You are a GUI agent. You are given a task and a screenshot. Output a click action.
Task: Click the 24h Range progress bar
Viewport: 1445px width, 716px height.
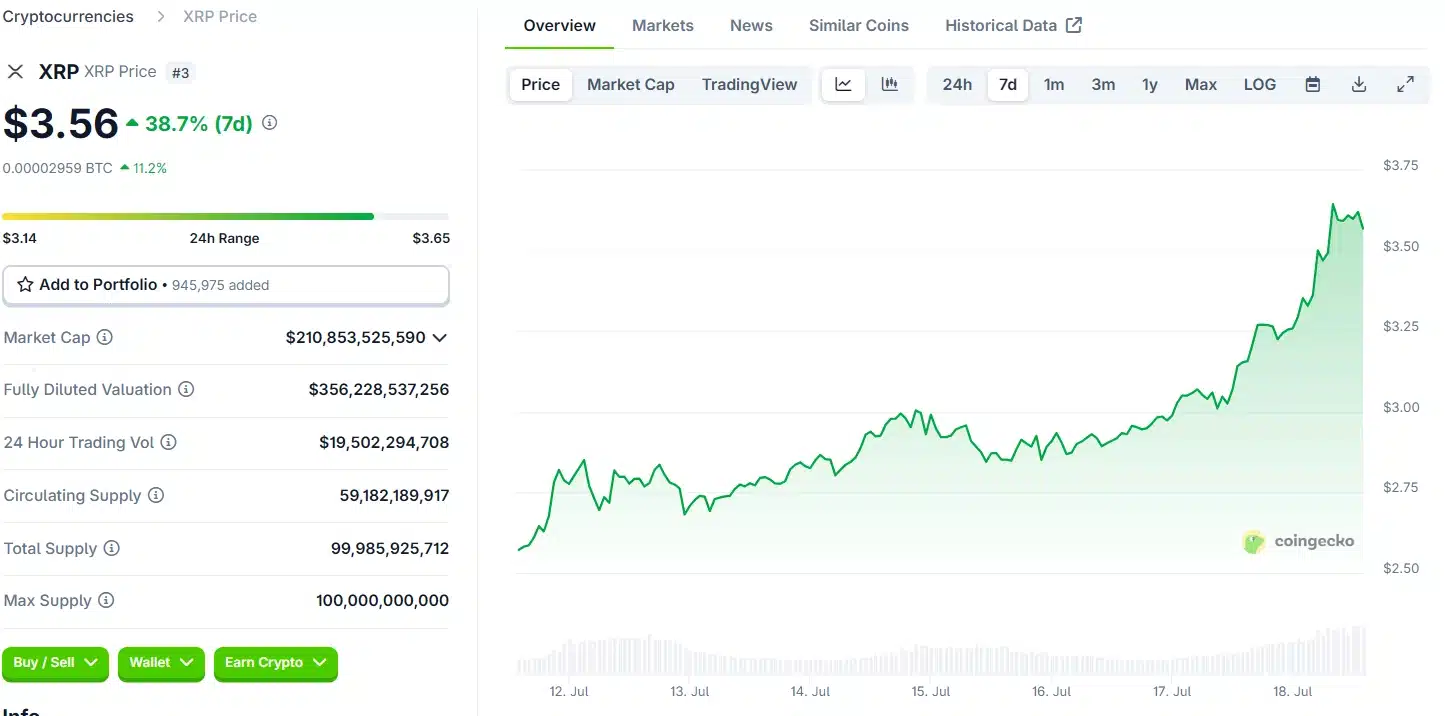click(x=226, y=216)
